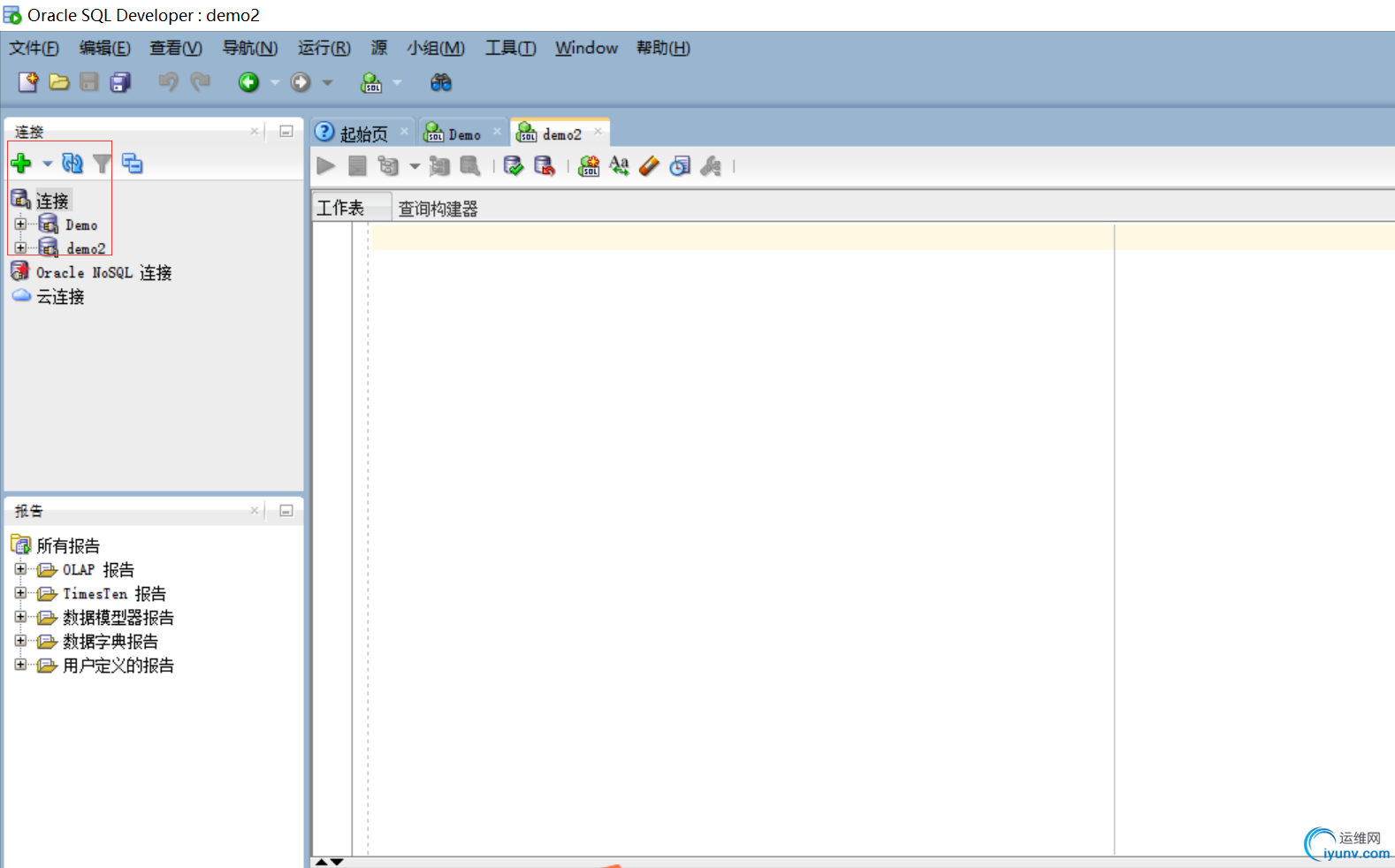
Task: Open the 文件(F) menu
Action: point(34,48)
